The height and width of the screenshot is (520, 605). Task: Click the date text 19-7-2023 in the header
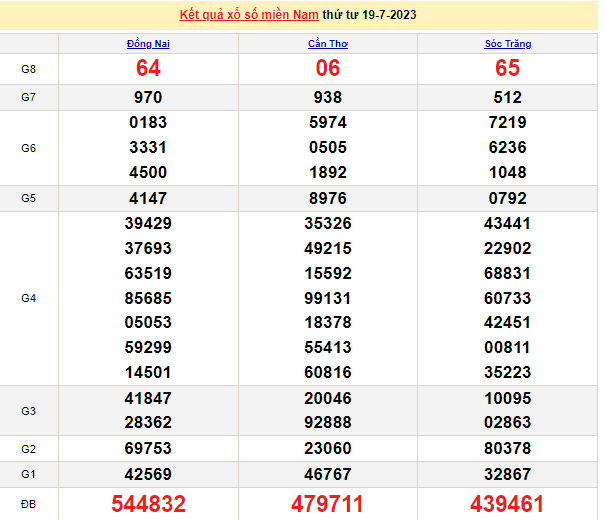tap(393, 15)
